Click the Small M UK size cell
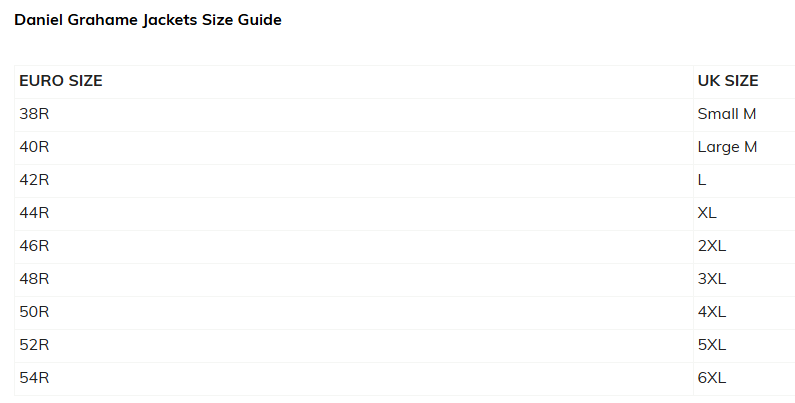795x403 pixels. 727,114
